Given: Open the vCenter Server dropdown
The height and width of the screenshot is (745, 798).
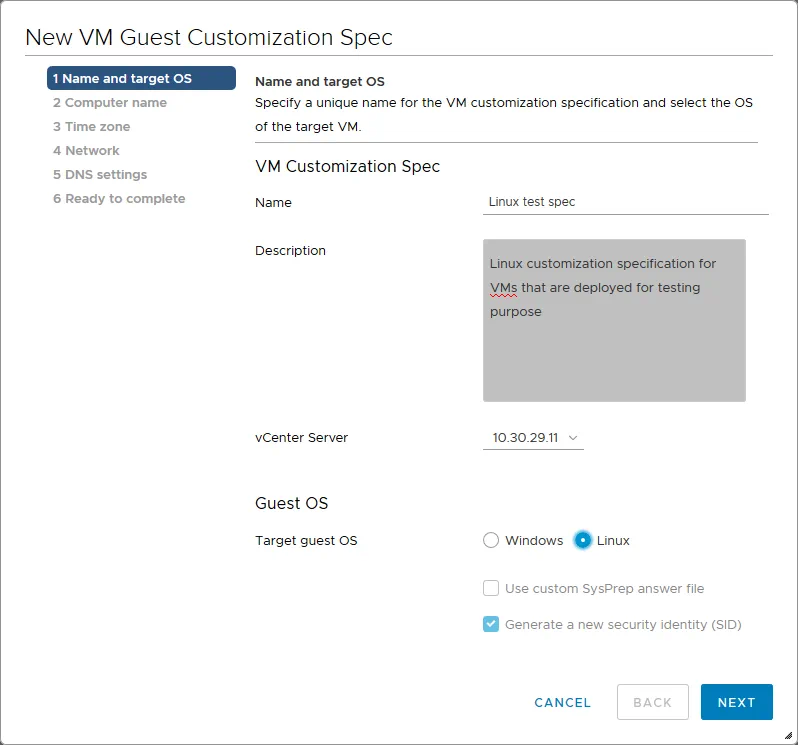Looking at the screenshot, I should click(533, 438).
